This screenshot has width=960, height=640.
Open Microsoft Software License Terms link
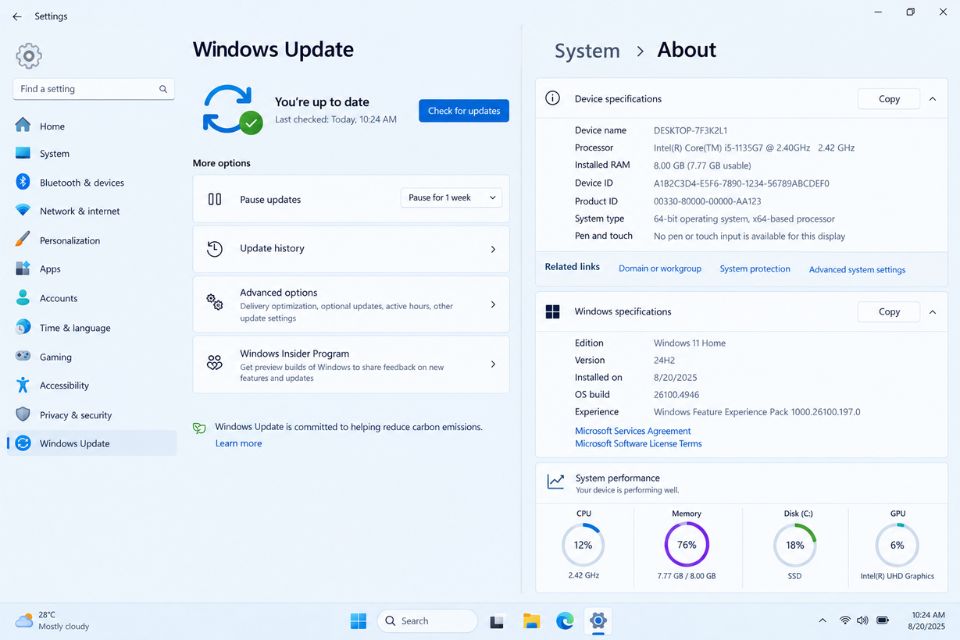coord(638,443)
